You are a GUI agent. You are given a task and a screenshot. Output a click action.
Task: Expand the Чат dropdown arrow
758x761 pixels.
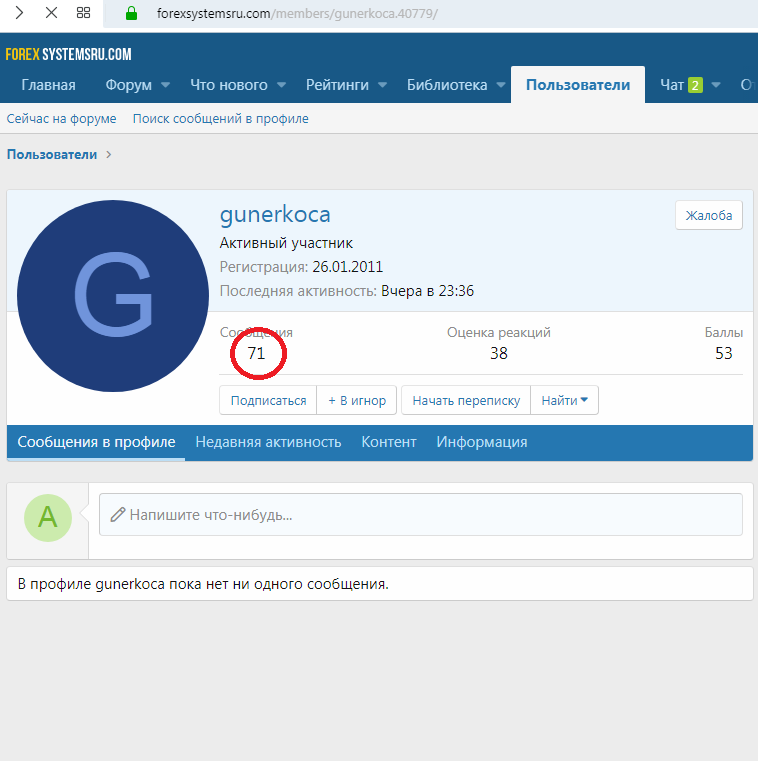coord(716,85)
